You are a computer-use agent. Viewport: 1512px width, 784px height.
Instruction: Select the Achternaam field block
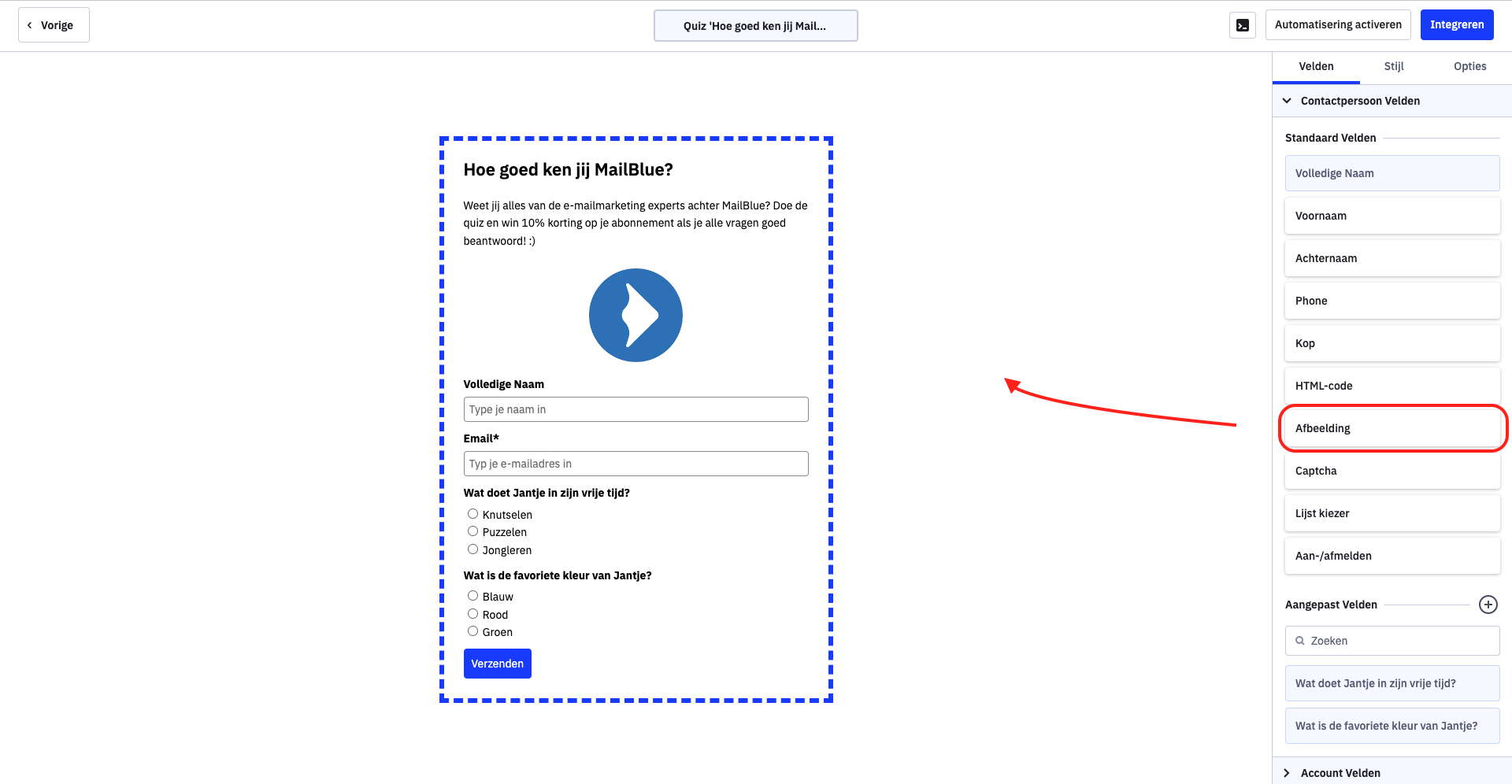1392,258
